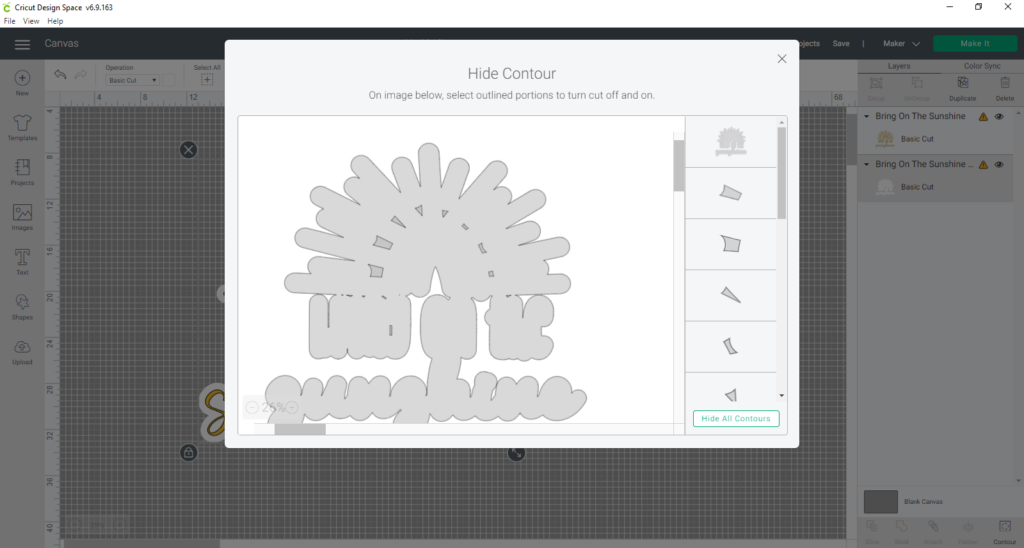Click zoom in button in contour preview
Viewport: 1024px width, 548px height.
click(292, 408)
